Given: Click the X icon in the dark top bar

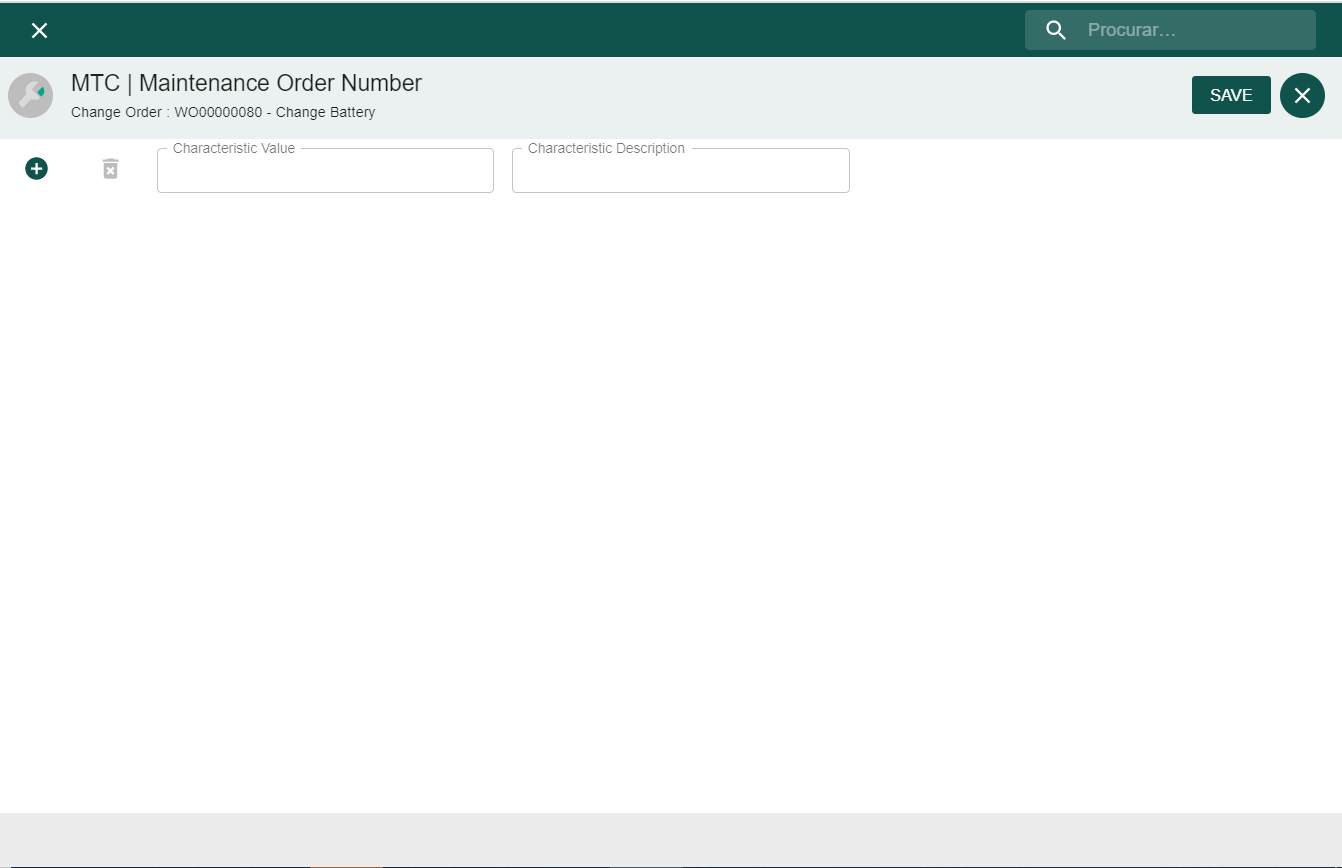Looking at the screenshot, I should 39,30.
